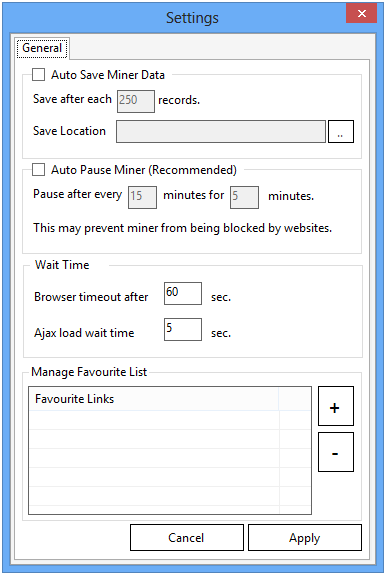Click the Save Location text field
This screenshot has height=575, width=386.
pyautogui.click(x=221, y=131)
